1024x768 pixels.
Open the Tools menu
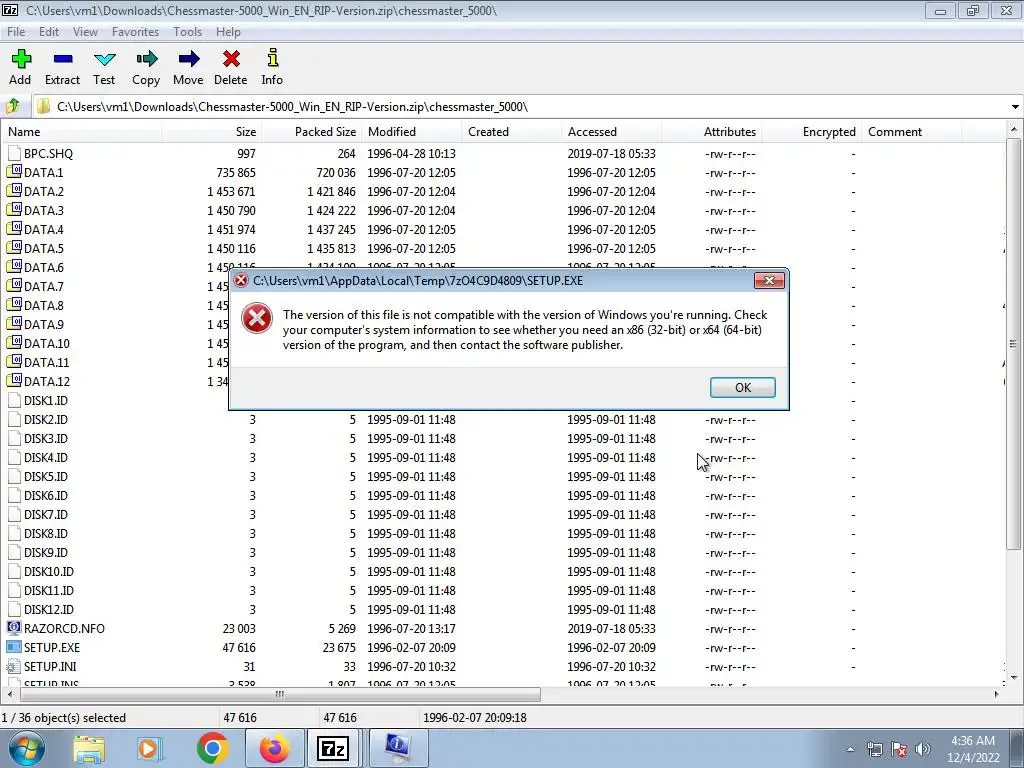coord(187,31)
